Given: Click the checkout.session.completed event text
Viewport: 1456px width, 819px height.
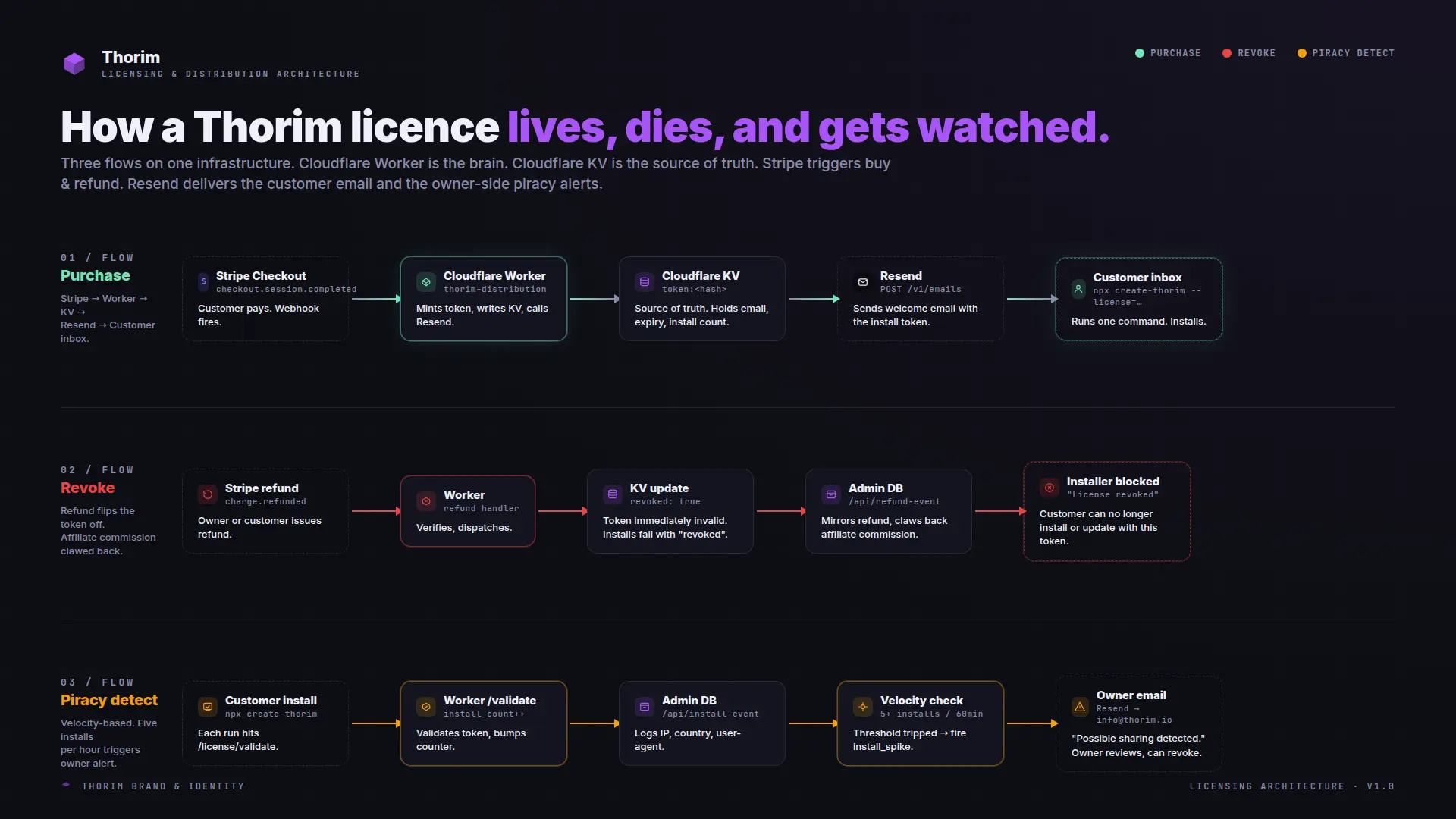Looking at the screenshot, I should pos(286,290).
